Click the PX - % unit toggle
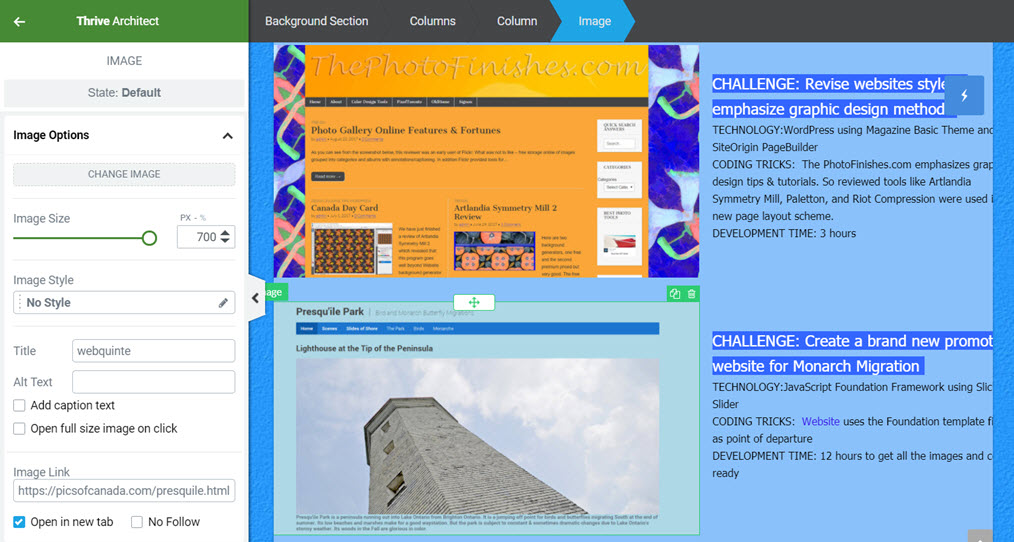Screen dimensions: 1014x542 tap(193, 218)
